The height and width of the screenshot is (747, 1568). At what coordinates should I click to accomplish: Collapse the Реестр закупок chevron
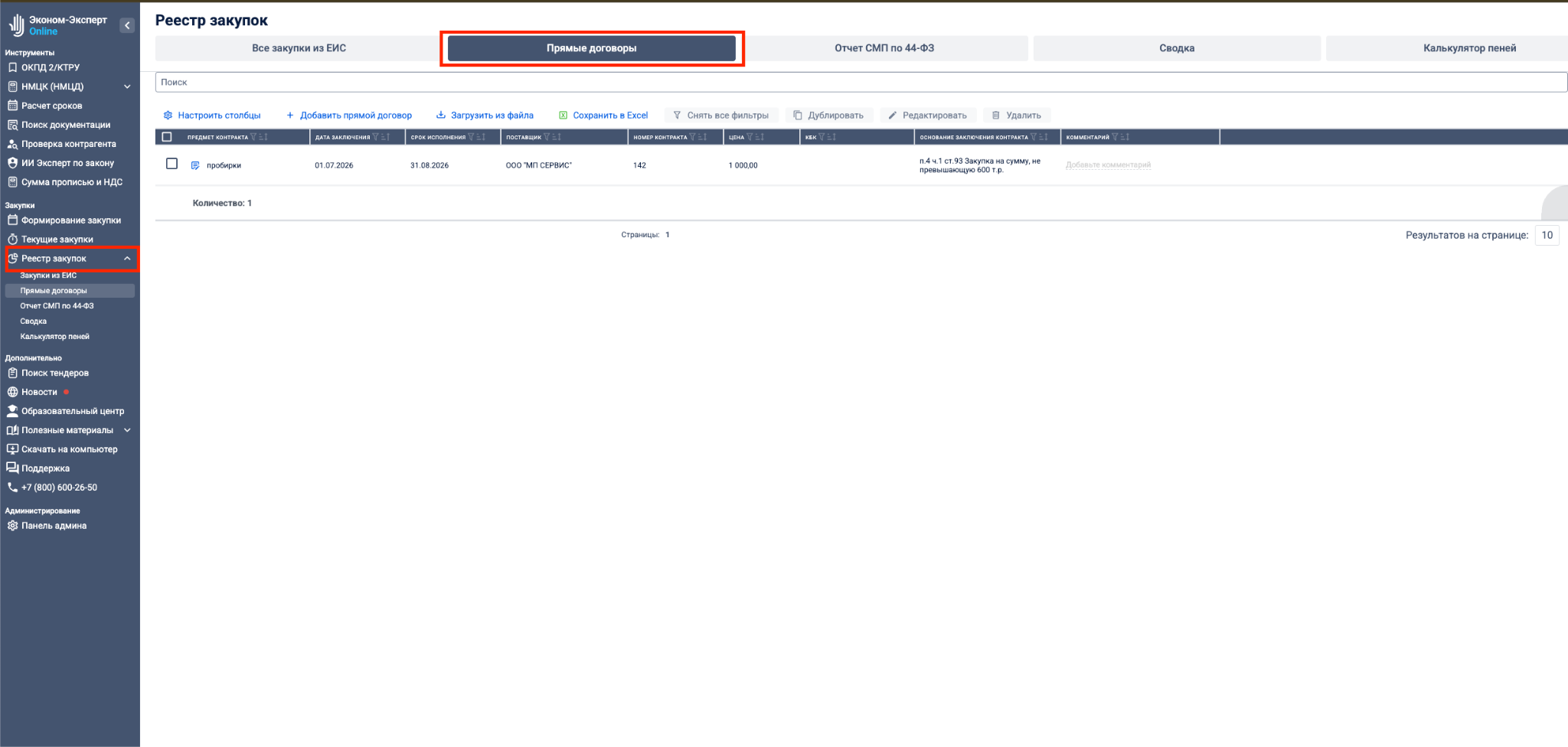[127, 259]
